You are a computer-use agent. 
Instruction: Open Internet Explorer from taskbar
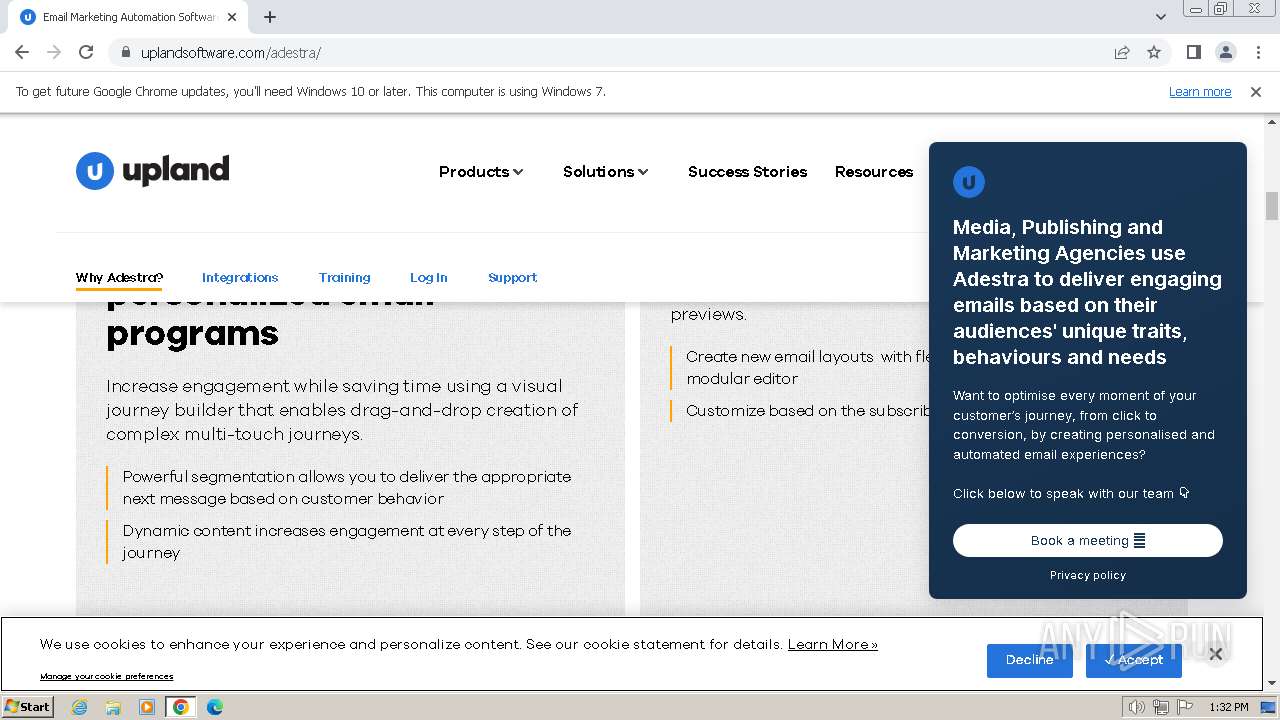[x=79, y=707]
